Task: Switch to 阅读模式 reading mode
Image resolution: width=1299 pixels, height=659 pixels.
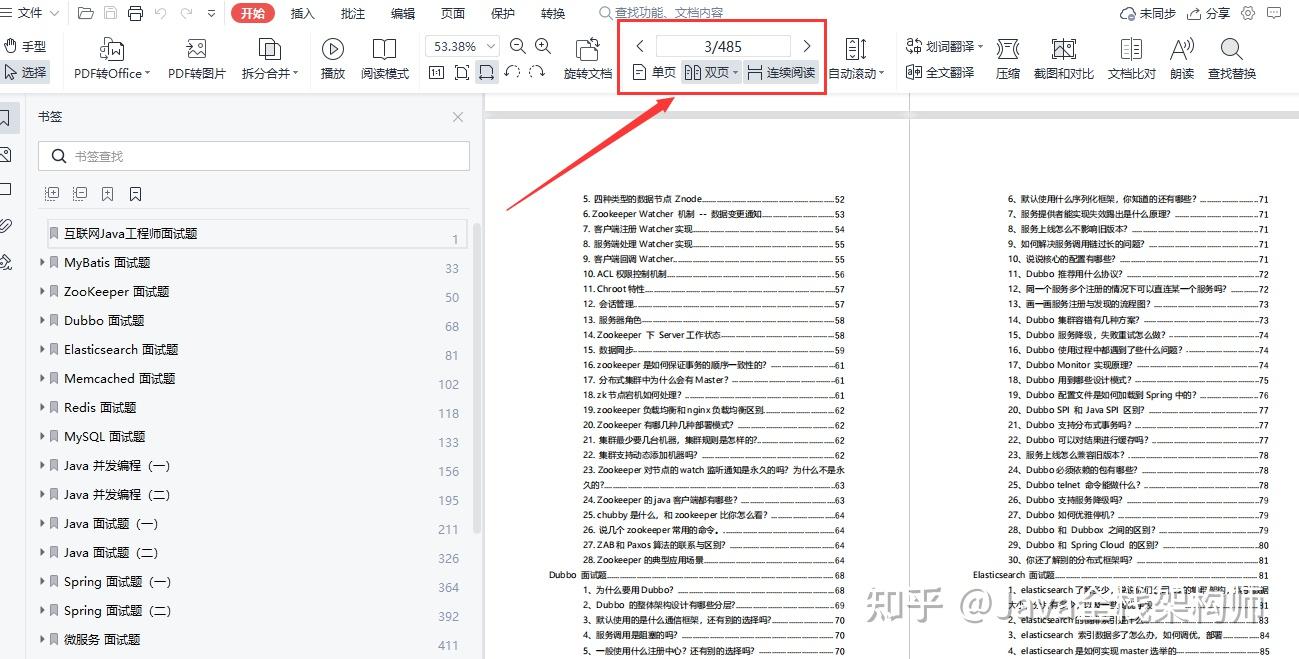Action: (x=385, y=59)
